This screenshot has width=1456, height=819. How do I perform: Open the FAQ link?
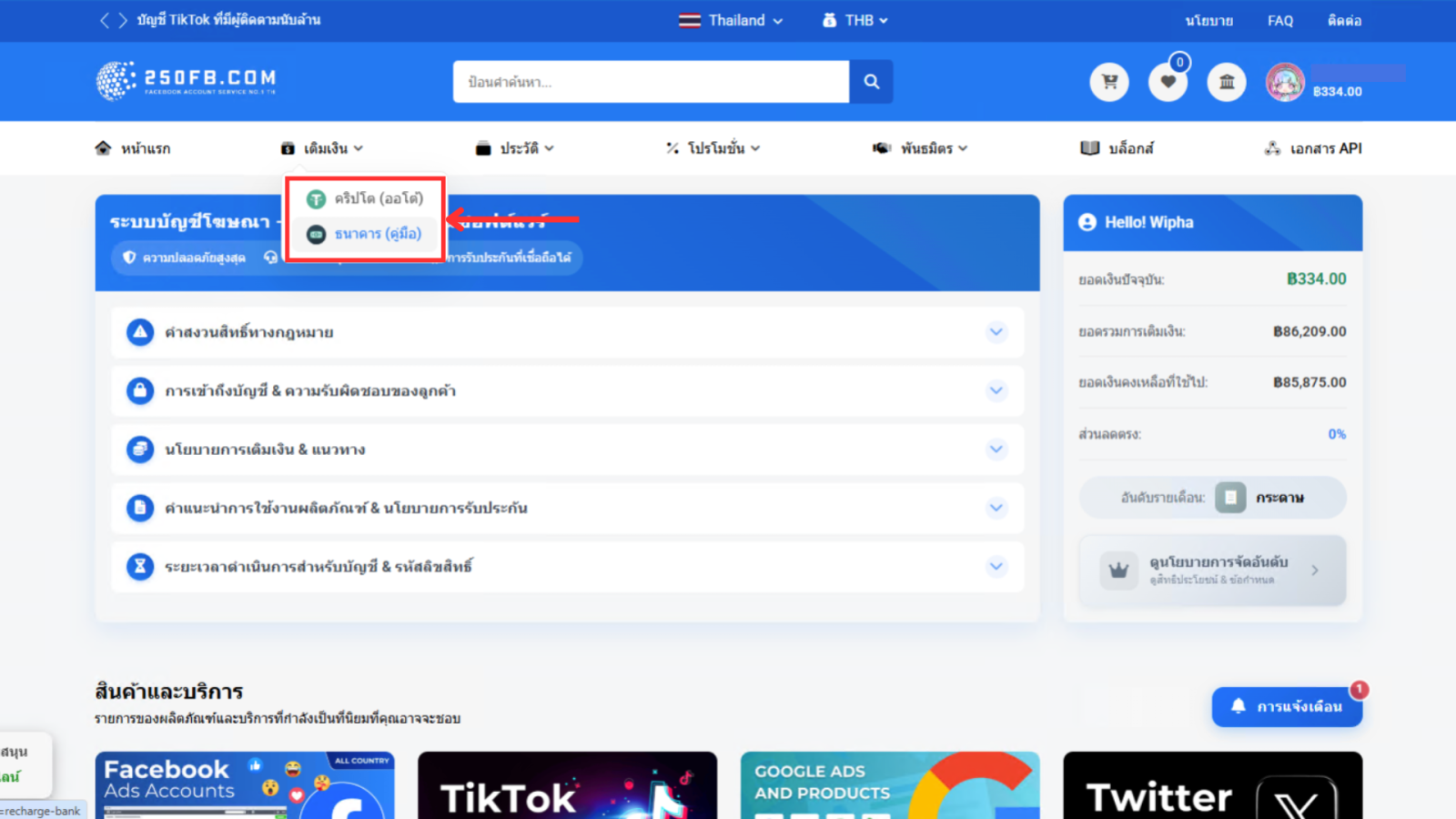(1279, 20)
